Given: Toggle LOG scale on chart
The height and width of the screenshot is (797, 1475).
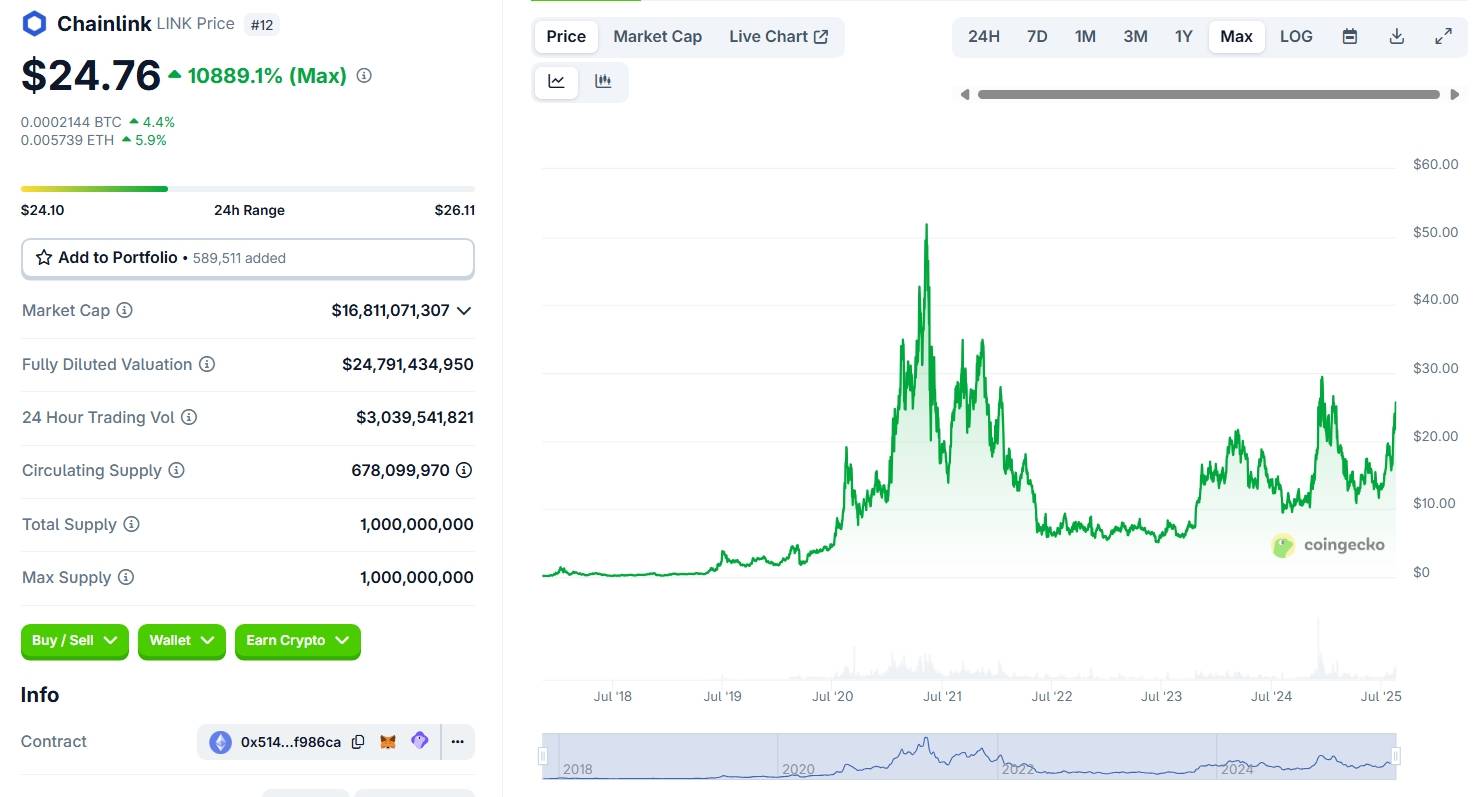Looking at the screenshot, I should (1296, 37).
